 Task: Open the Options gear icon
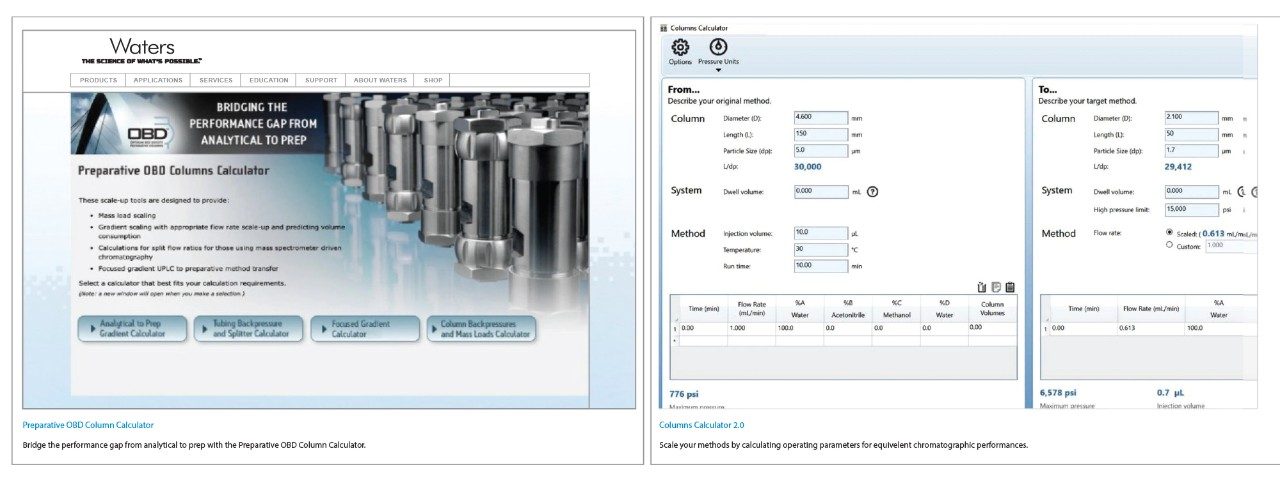(x=680, y=47)
